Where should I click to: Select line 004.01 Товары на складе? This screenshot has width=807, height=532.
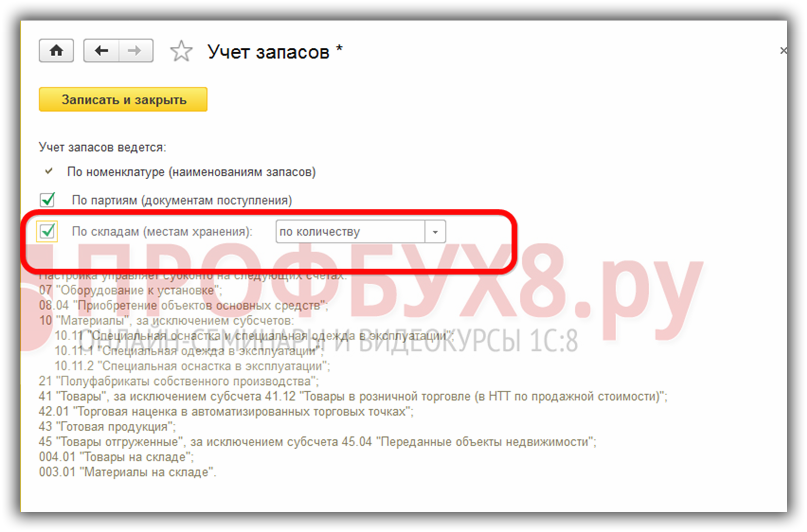point(116,457)
